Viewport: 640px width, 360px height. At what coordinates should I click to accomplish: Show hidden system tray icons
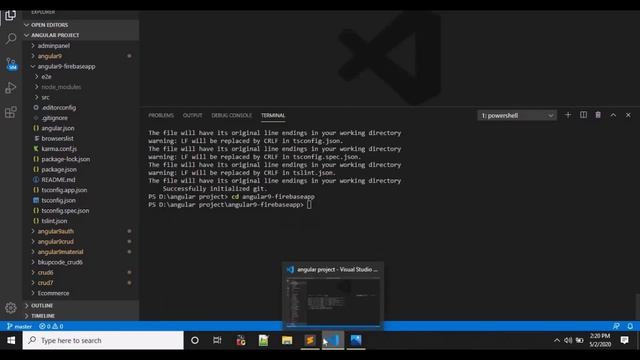point(557,340)
